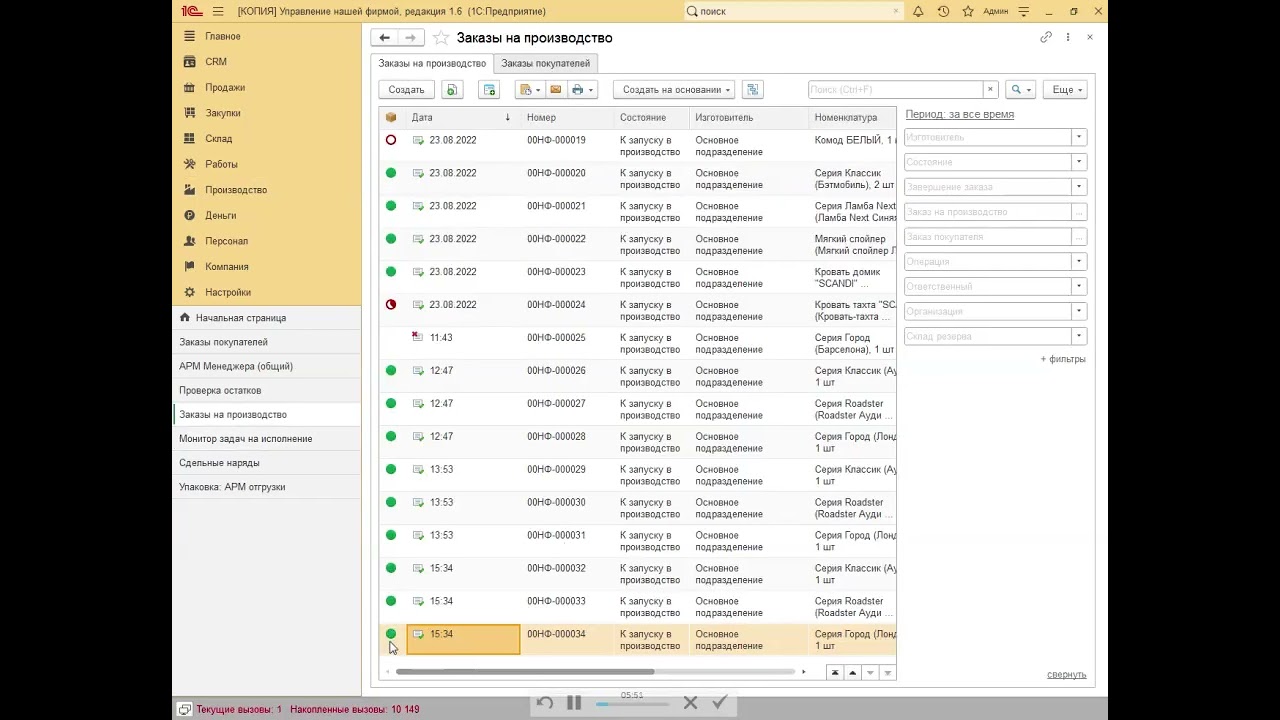The image size is (1280, 720).
Task: Click the Создать button
Action: click(406, 90)
